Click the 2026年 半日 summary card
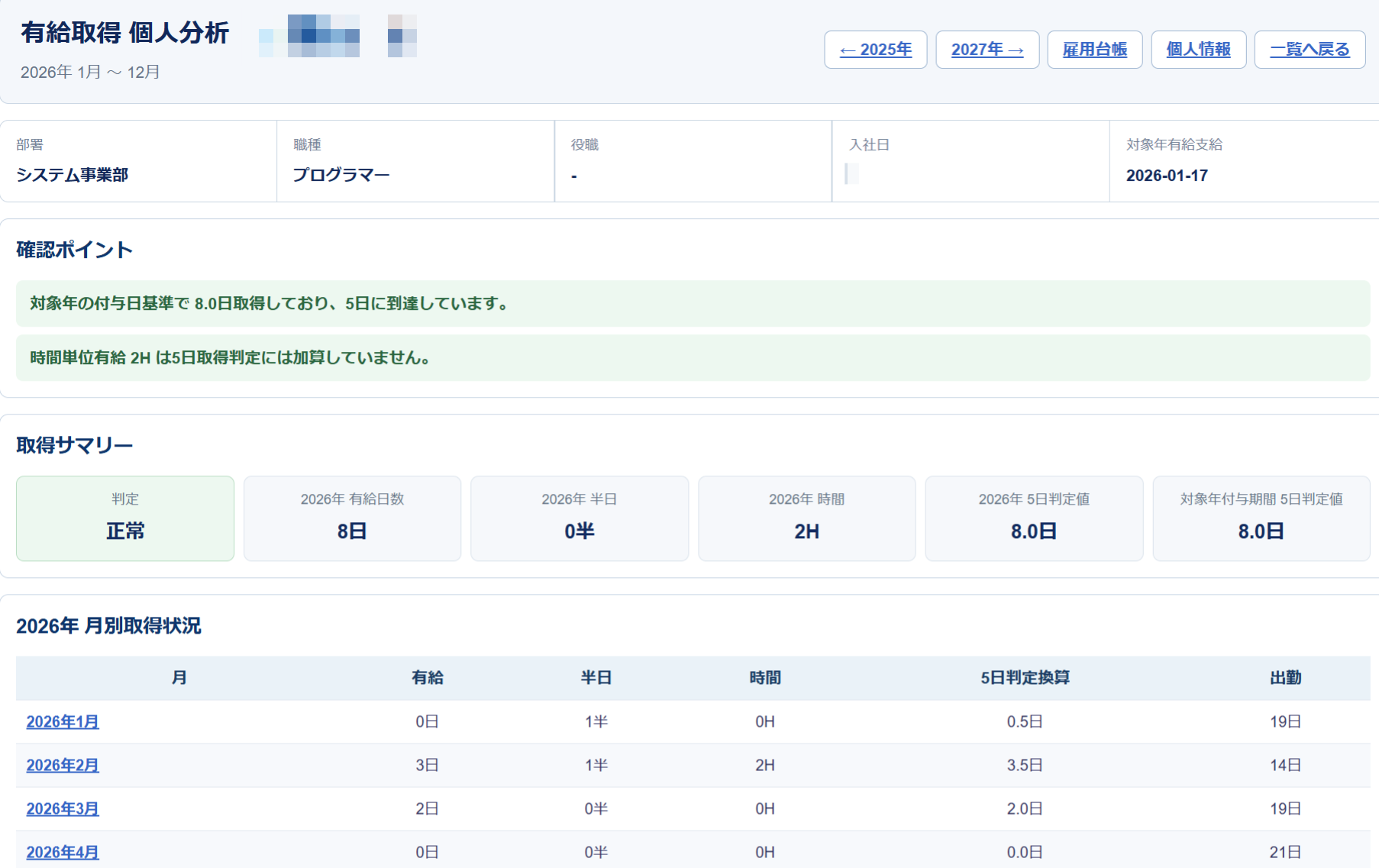 point(580,518)
